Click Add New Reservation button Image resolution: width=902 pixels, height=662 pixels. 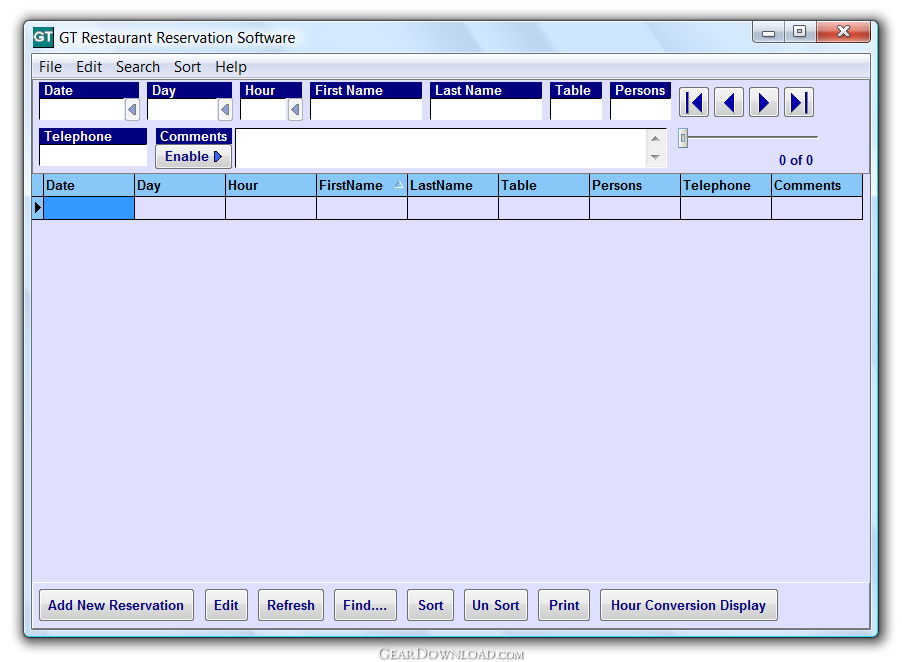[x=116, y=605]
